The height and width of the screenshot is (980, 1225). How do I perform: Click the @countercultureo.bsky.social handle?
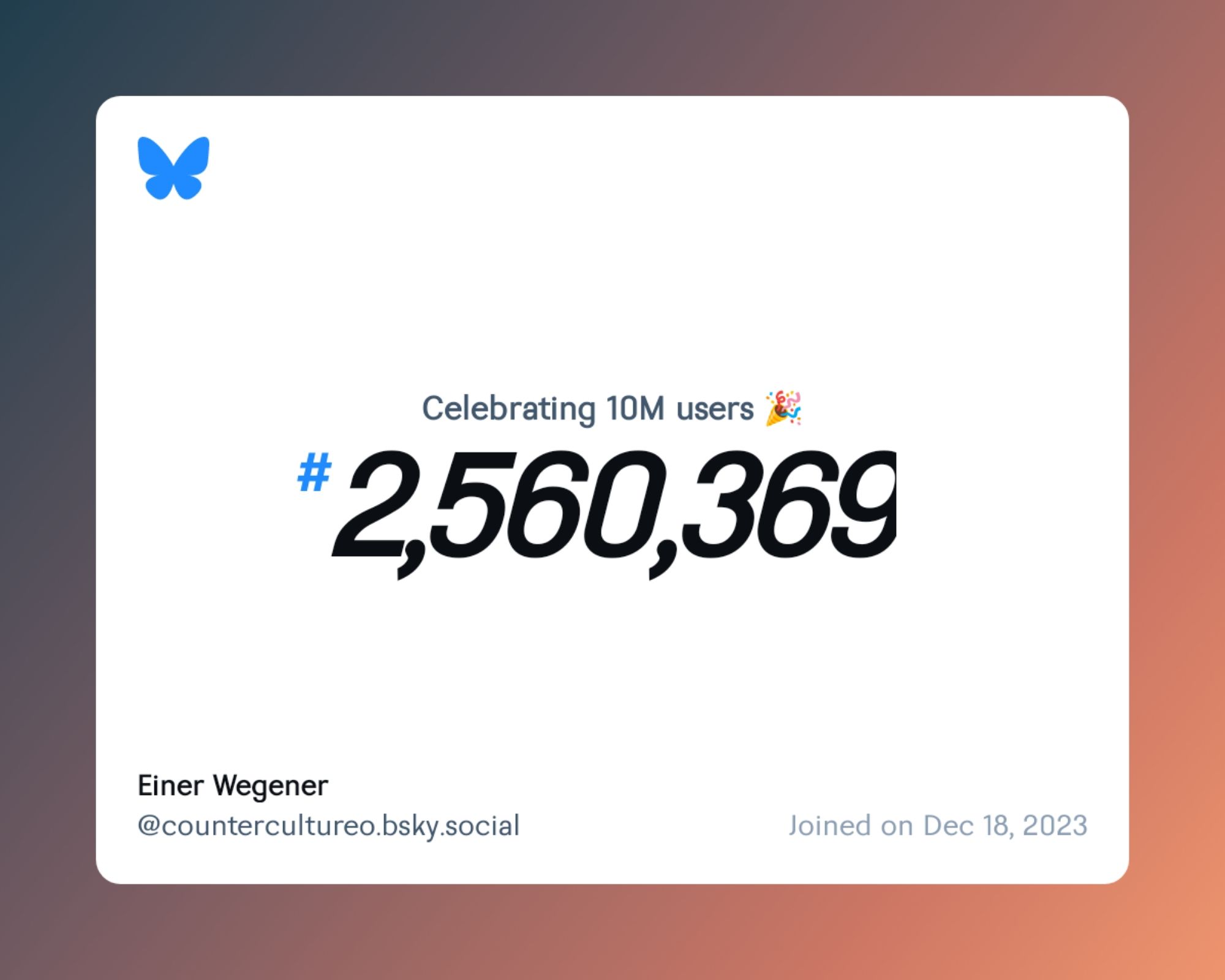point(329,826)
